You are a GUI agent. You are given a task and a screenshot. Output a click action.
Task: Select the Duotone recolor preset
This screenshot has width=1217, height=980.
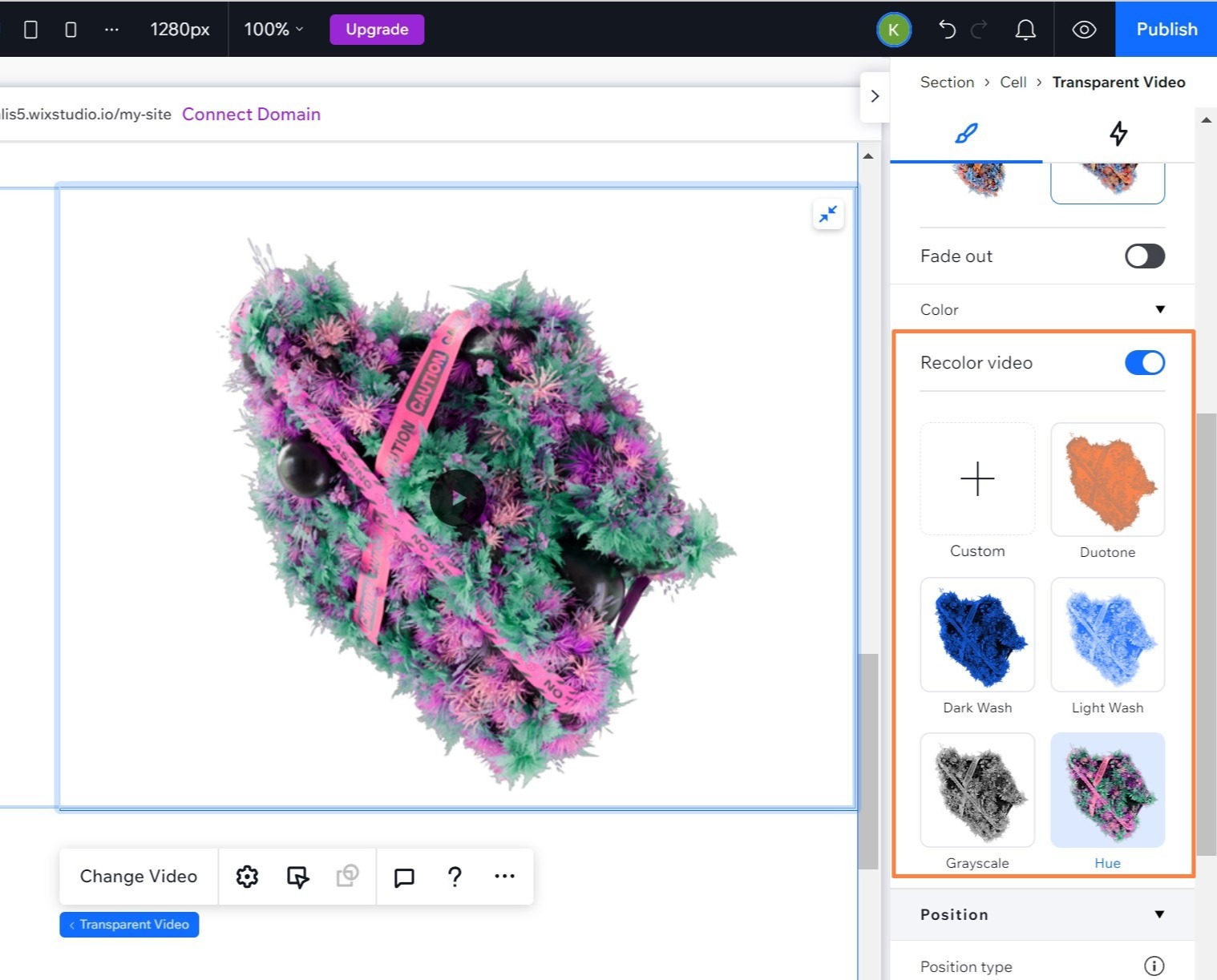[x=1107, y=479]
